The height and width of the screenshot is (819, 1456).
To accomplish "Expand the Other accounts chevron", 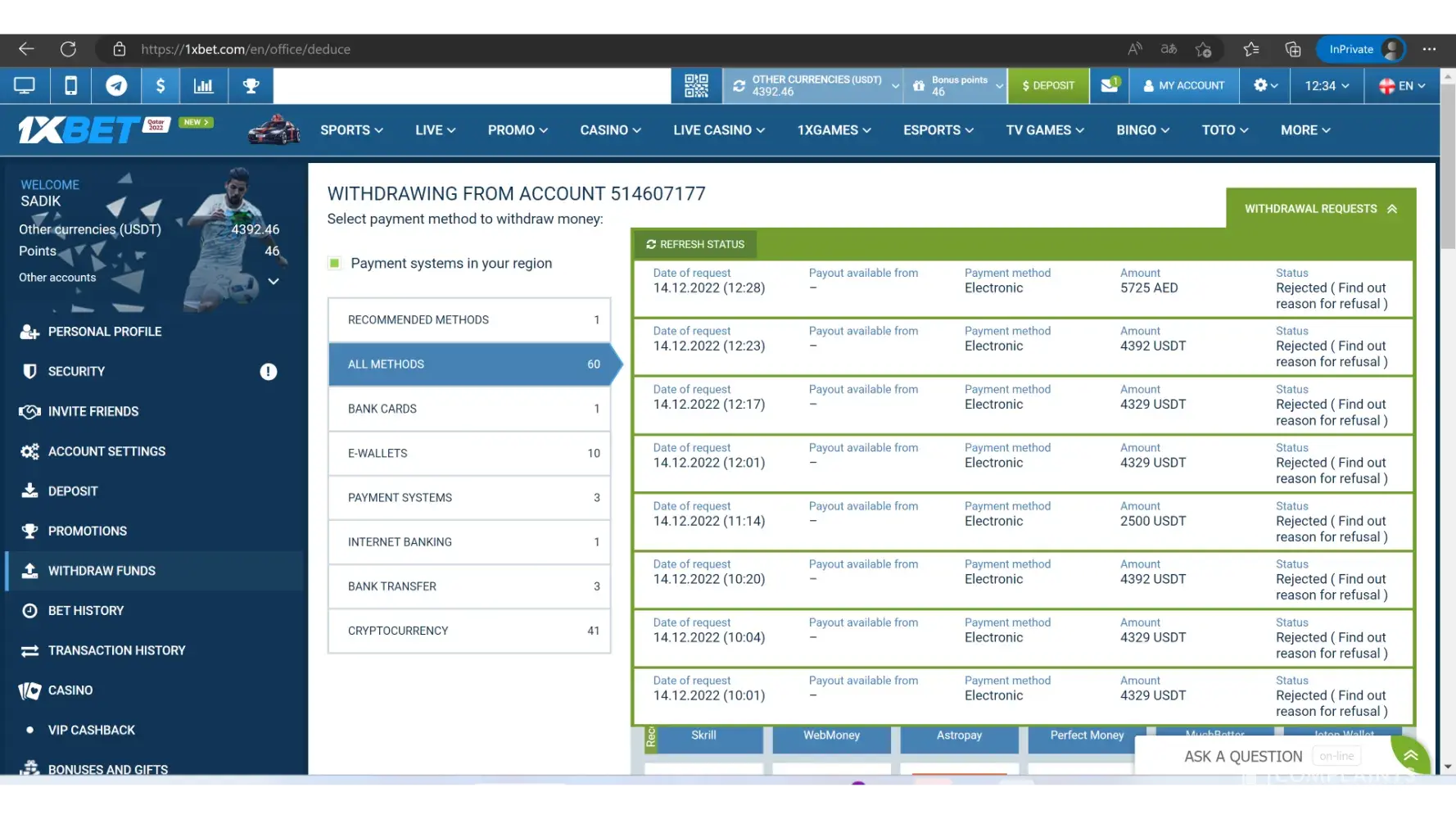I will pos(274,281).
